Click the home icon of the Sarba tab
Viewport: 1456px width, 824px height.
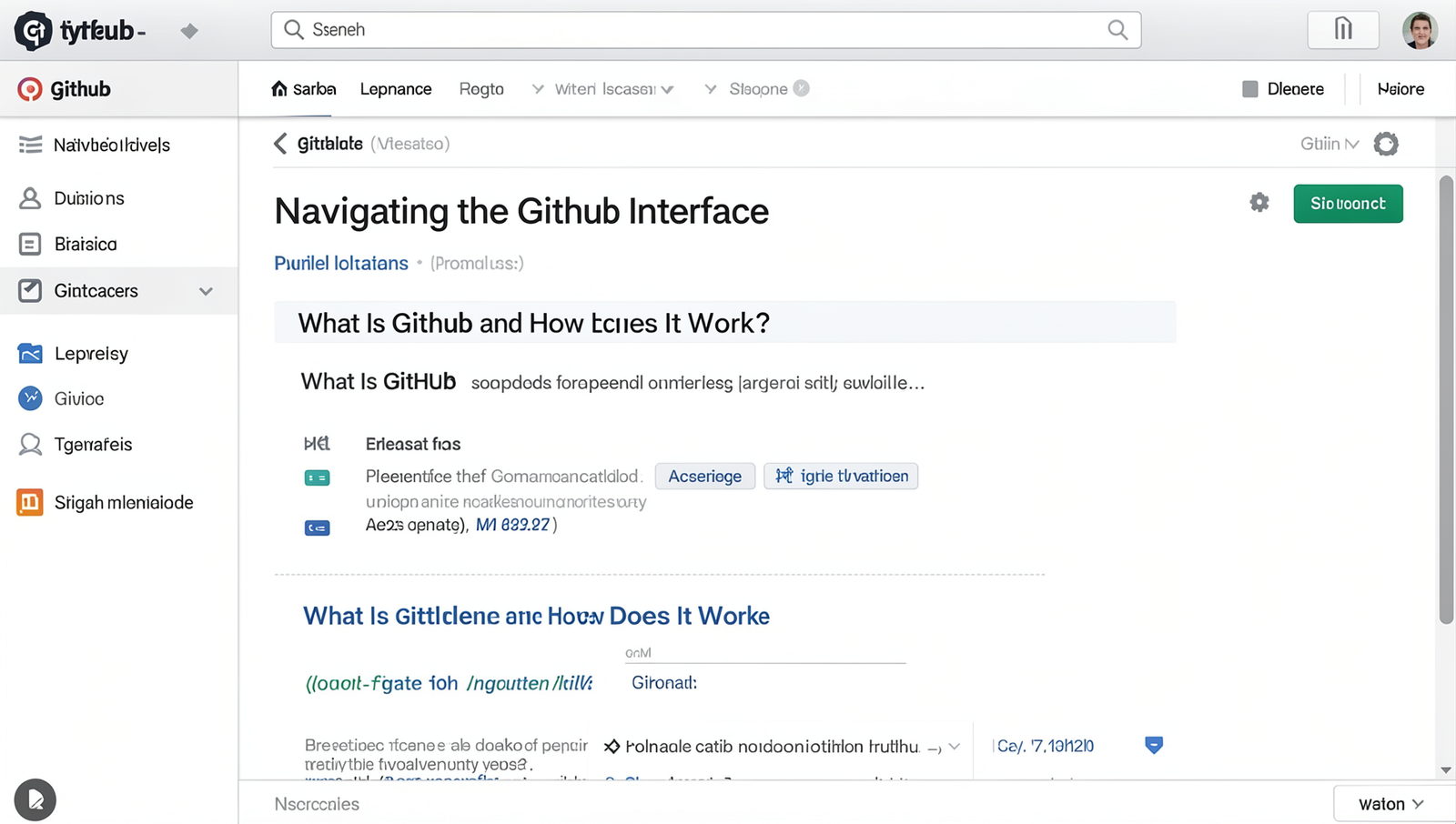(x=279, y=88)
